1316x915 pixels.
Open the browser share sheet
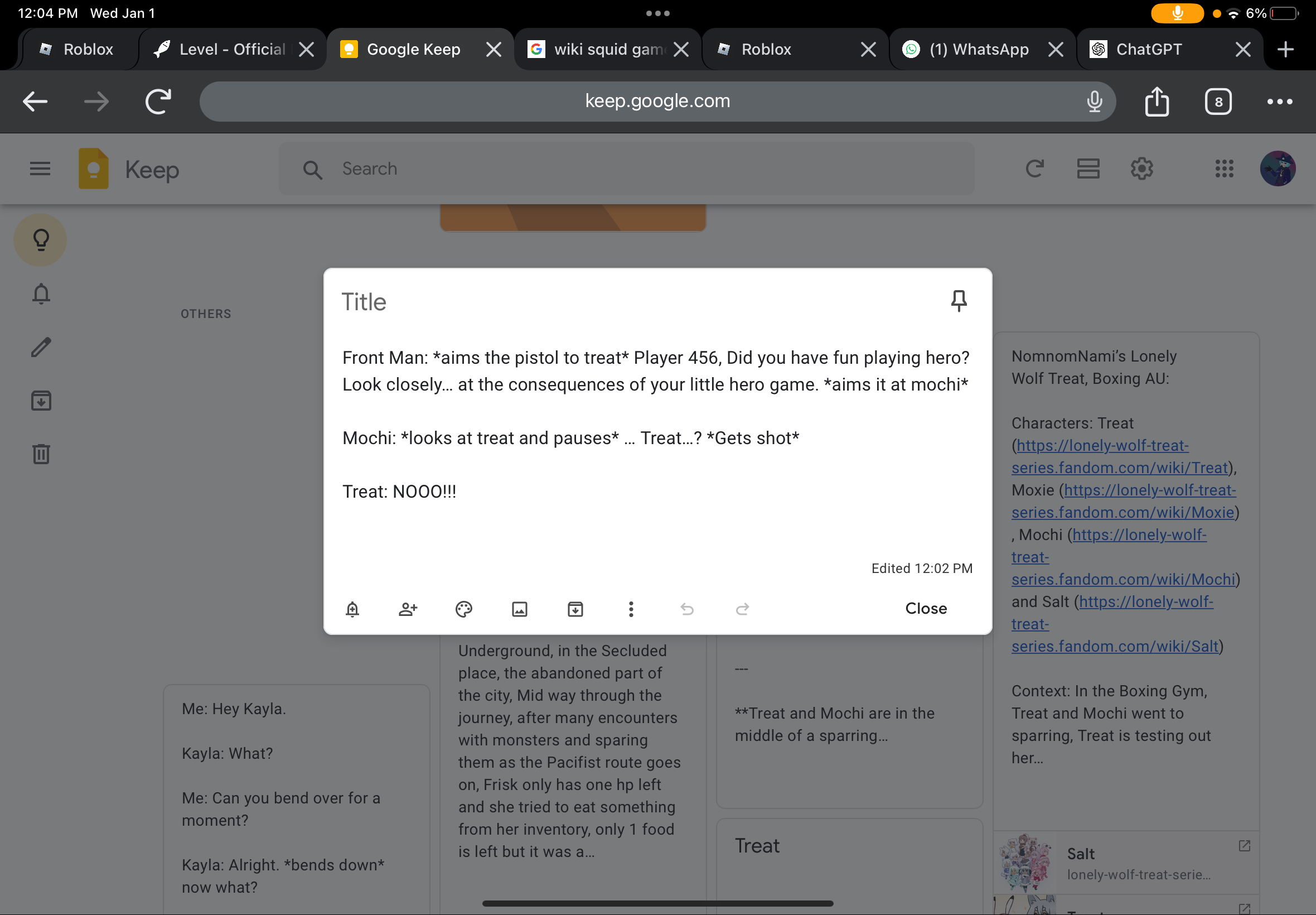coord(1157,102)
